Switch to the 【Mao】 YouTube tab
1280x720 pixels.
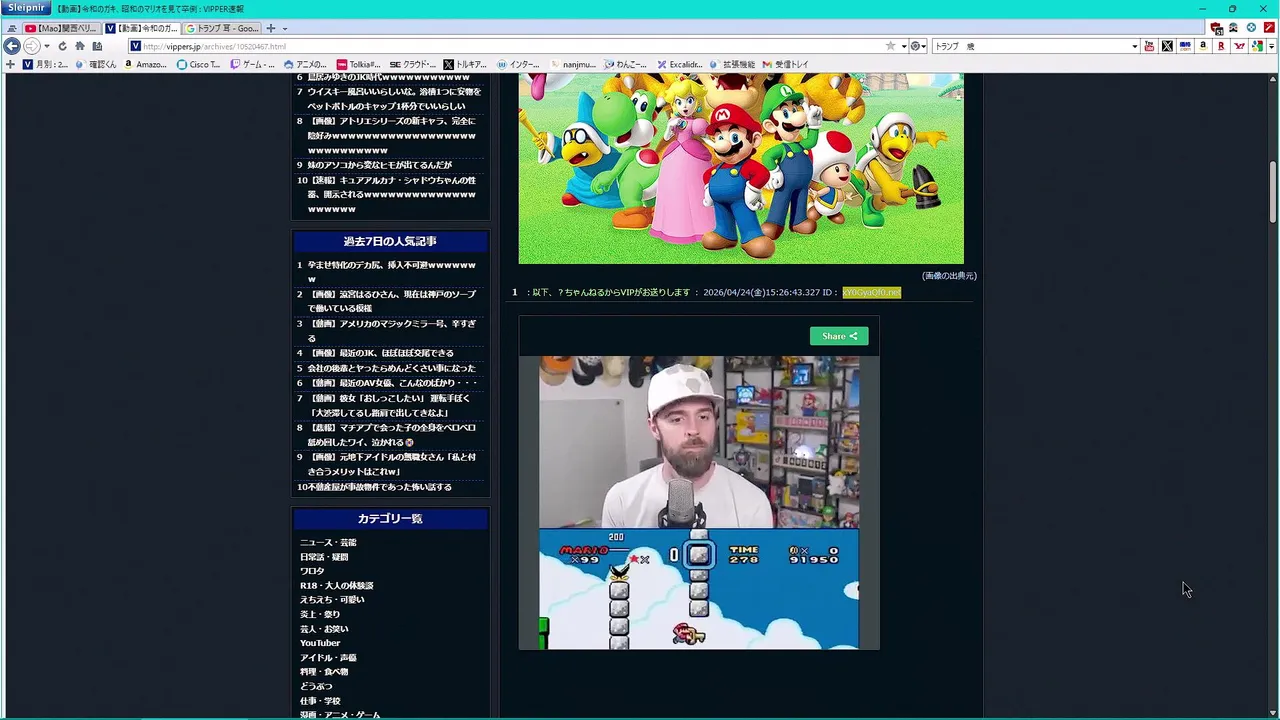[62, 28]
